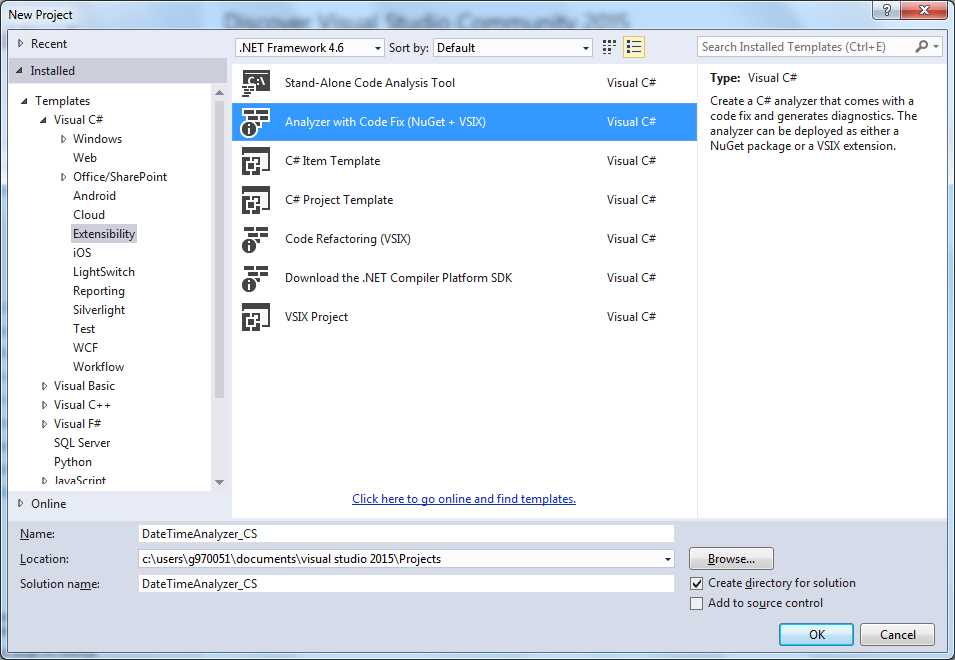Click the Browse button
The height and width of the screenshot is (660, 955).
[731, 558]
